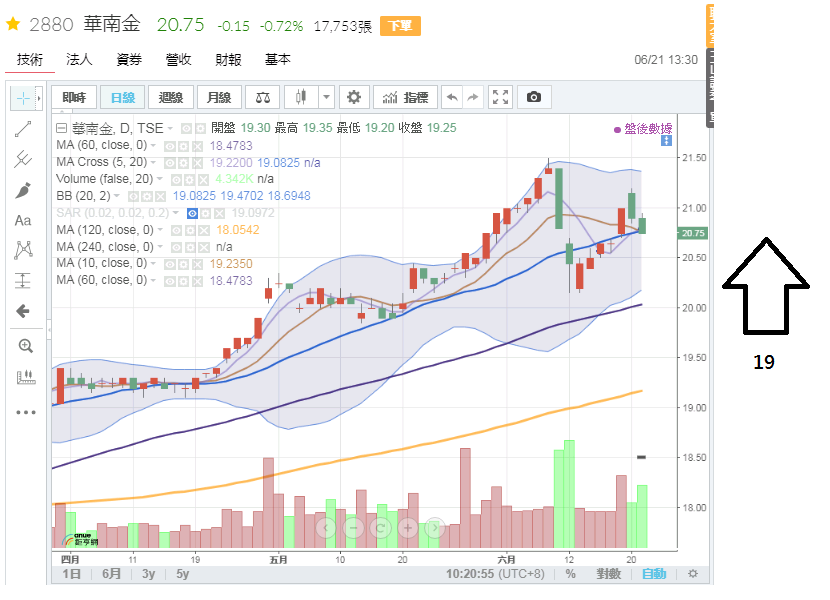This screenshot has width=830, height=600.
Task: Zoom in using chart plus control
Action: tap(408, 527)
